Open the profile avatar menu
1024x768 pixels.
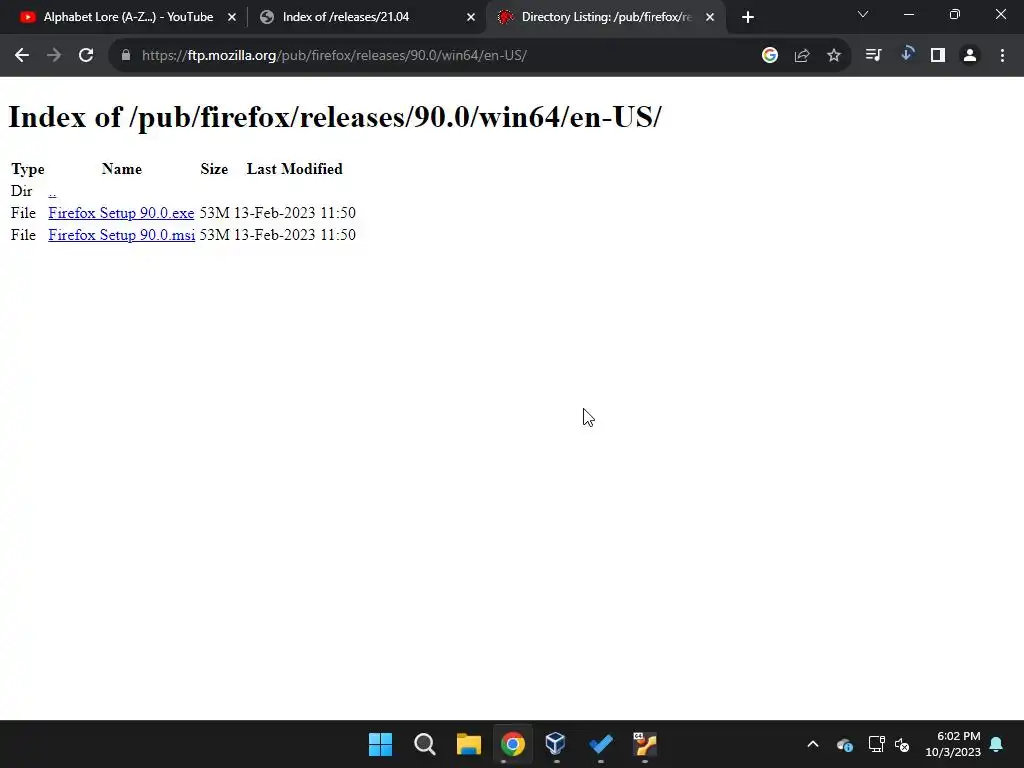click(x=970, y=56)
